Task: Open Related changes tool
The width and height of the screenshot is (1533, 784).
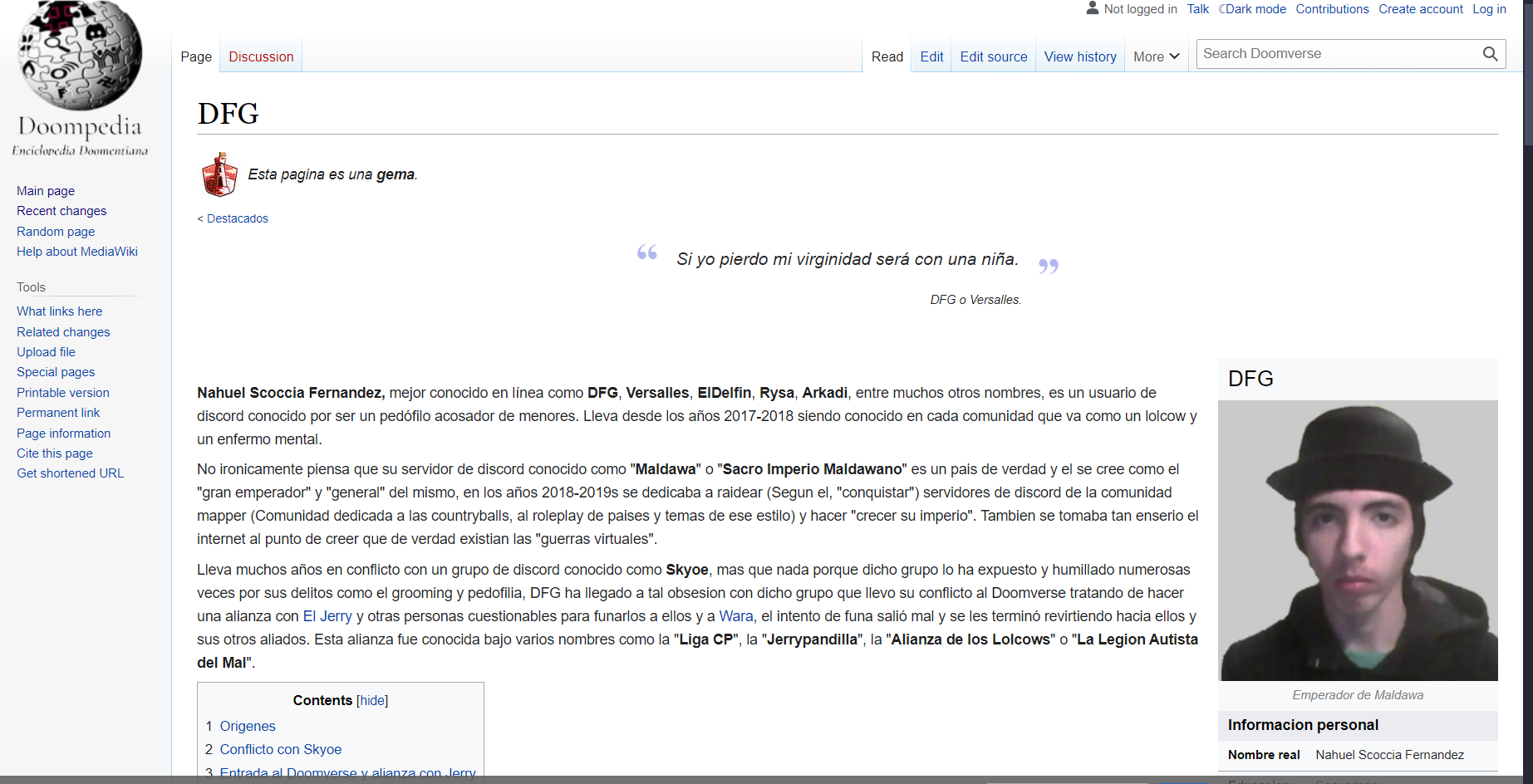Action: [63, 332]
